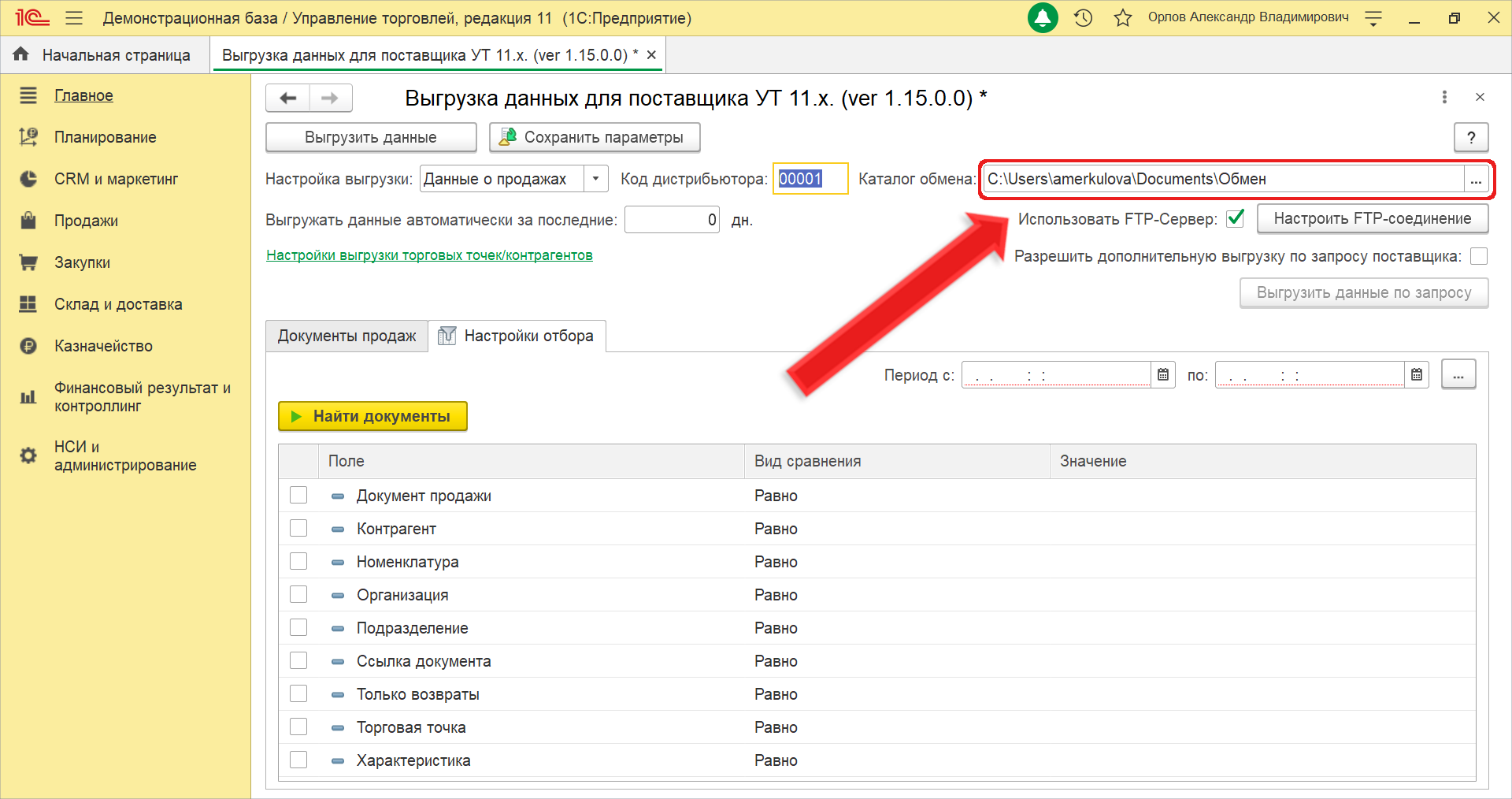Navigate forward with right arrow button
Image resolution: width=1512 pixels, height=799 pixels.
point(331,98)
